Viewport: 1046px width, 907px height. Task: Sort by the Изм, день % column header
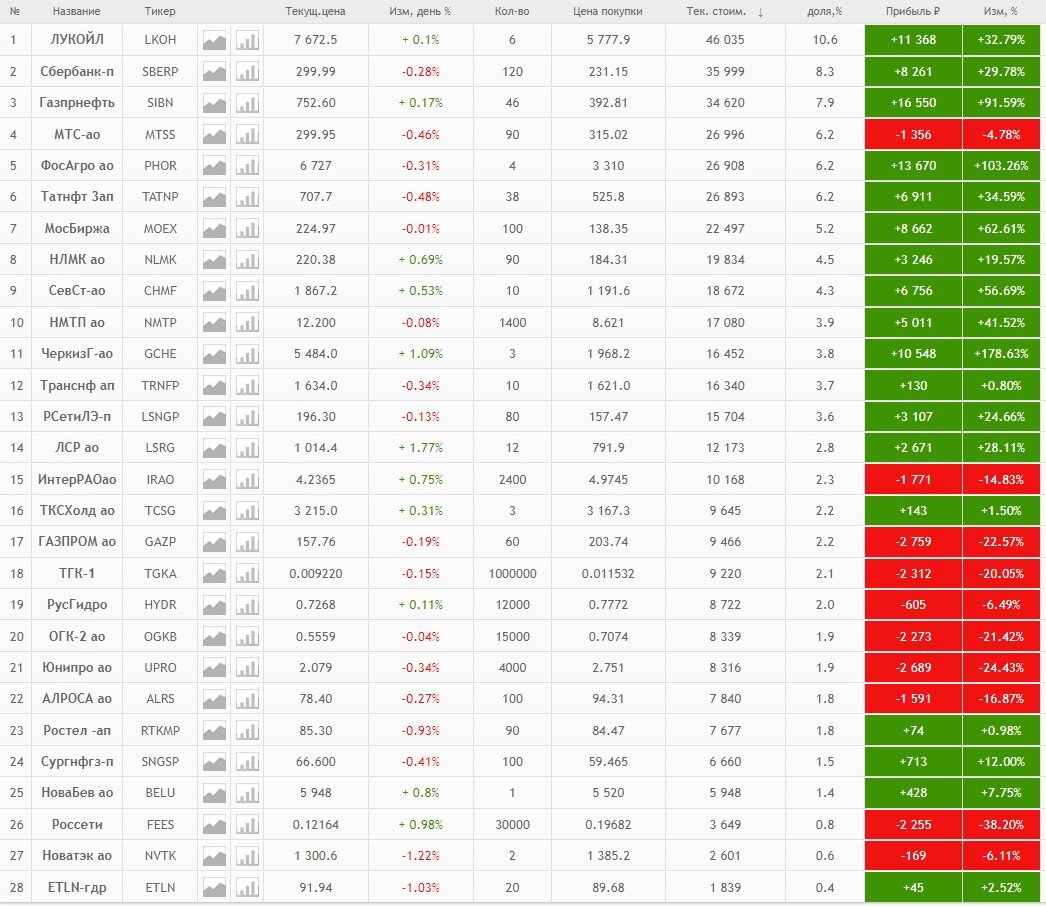click(420, 11)
